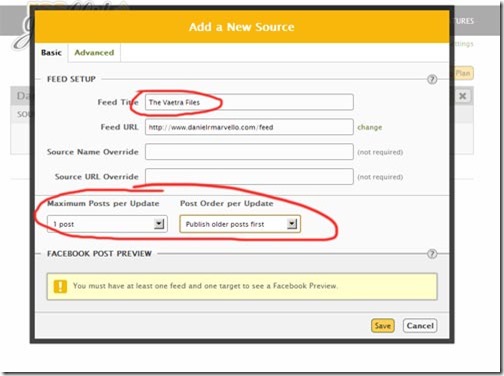Click the Feed URL label
This screenshot has width=504, height=376.
[x=119, y=127]
